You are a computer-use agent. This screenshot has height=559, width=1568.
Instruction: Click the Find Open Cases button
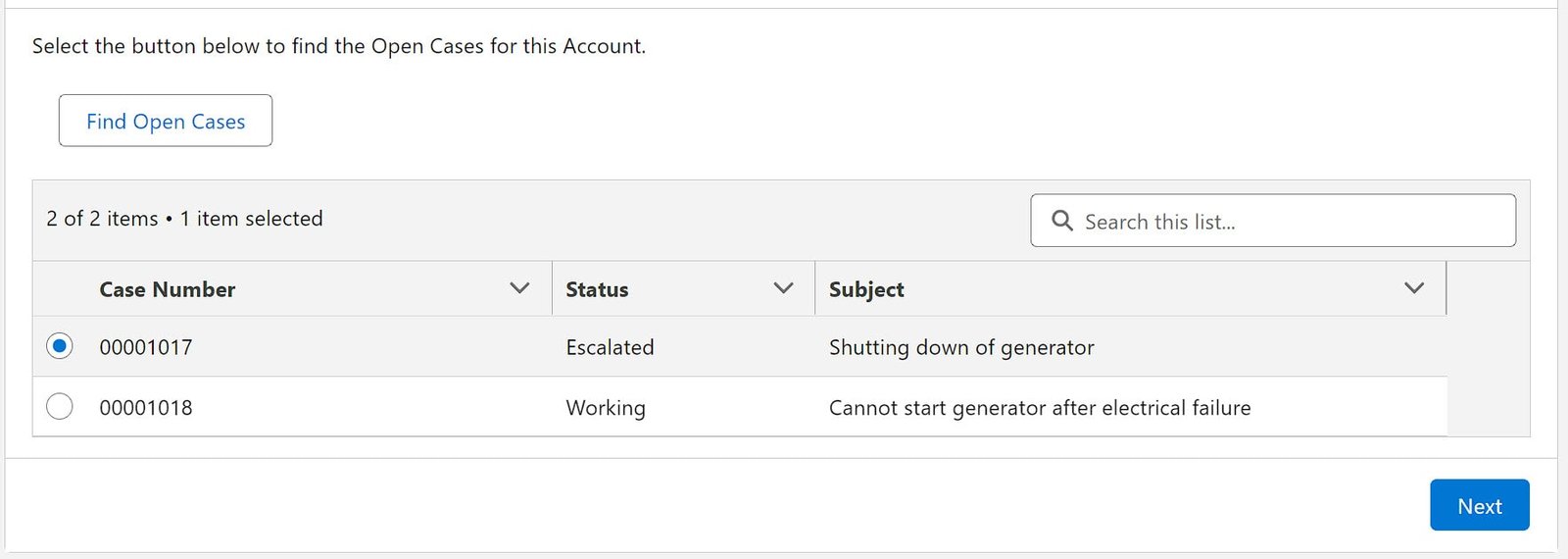pos(166,121)
